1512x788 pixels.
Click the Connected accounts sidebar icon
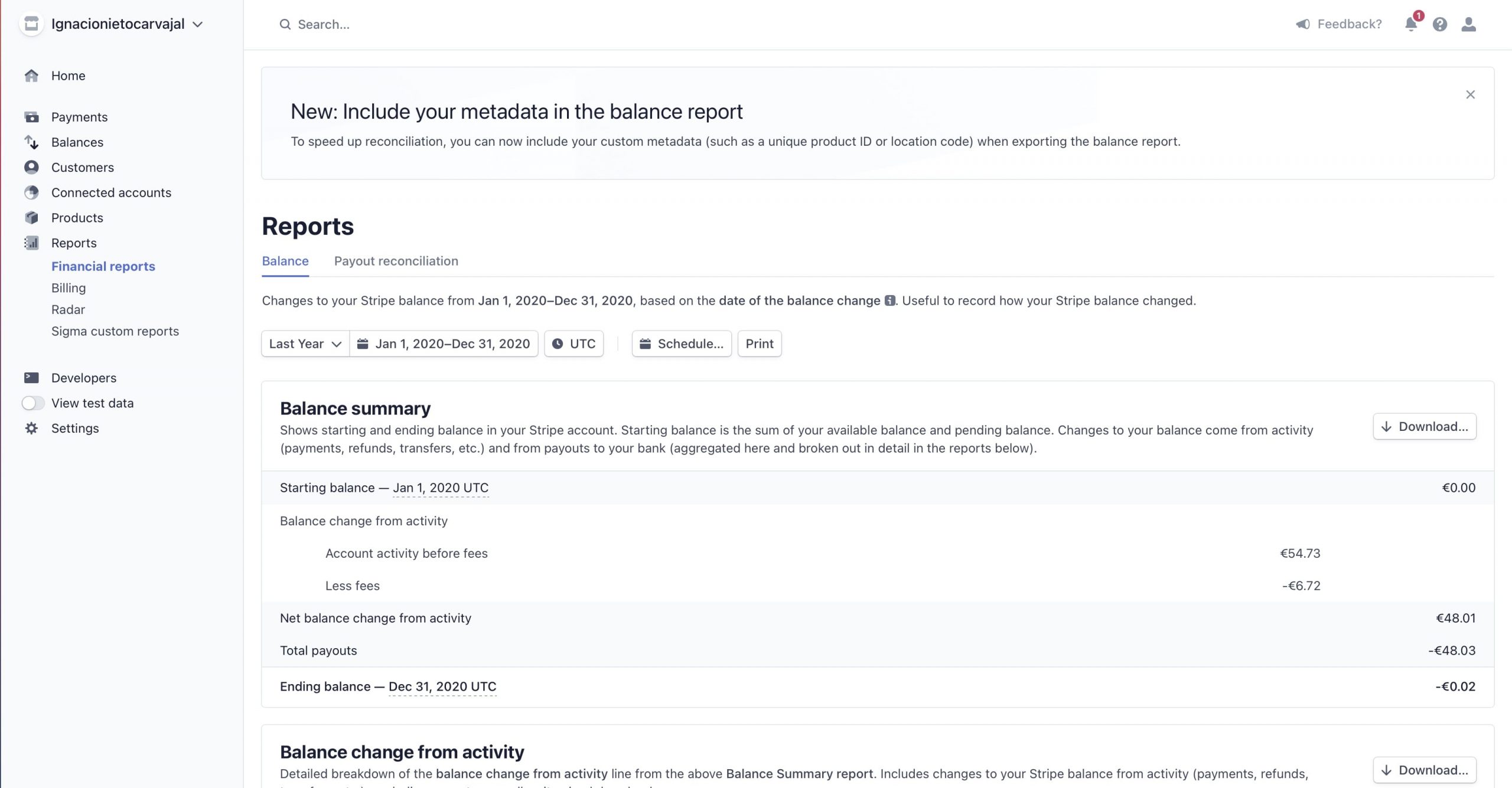point(31,192)
